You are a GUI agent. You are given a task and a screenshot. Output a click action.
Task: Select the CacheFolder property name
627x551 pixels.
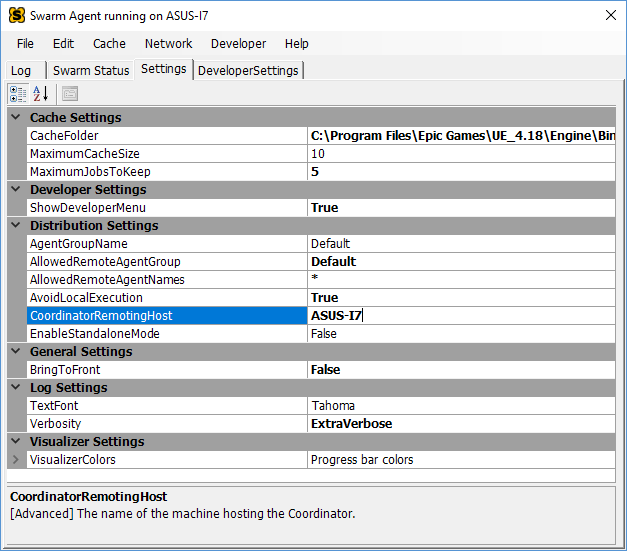click(167, 136)
